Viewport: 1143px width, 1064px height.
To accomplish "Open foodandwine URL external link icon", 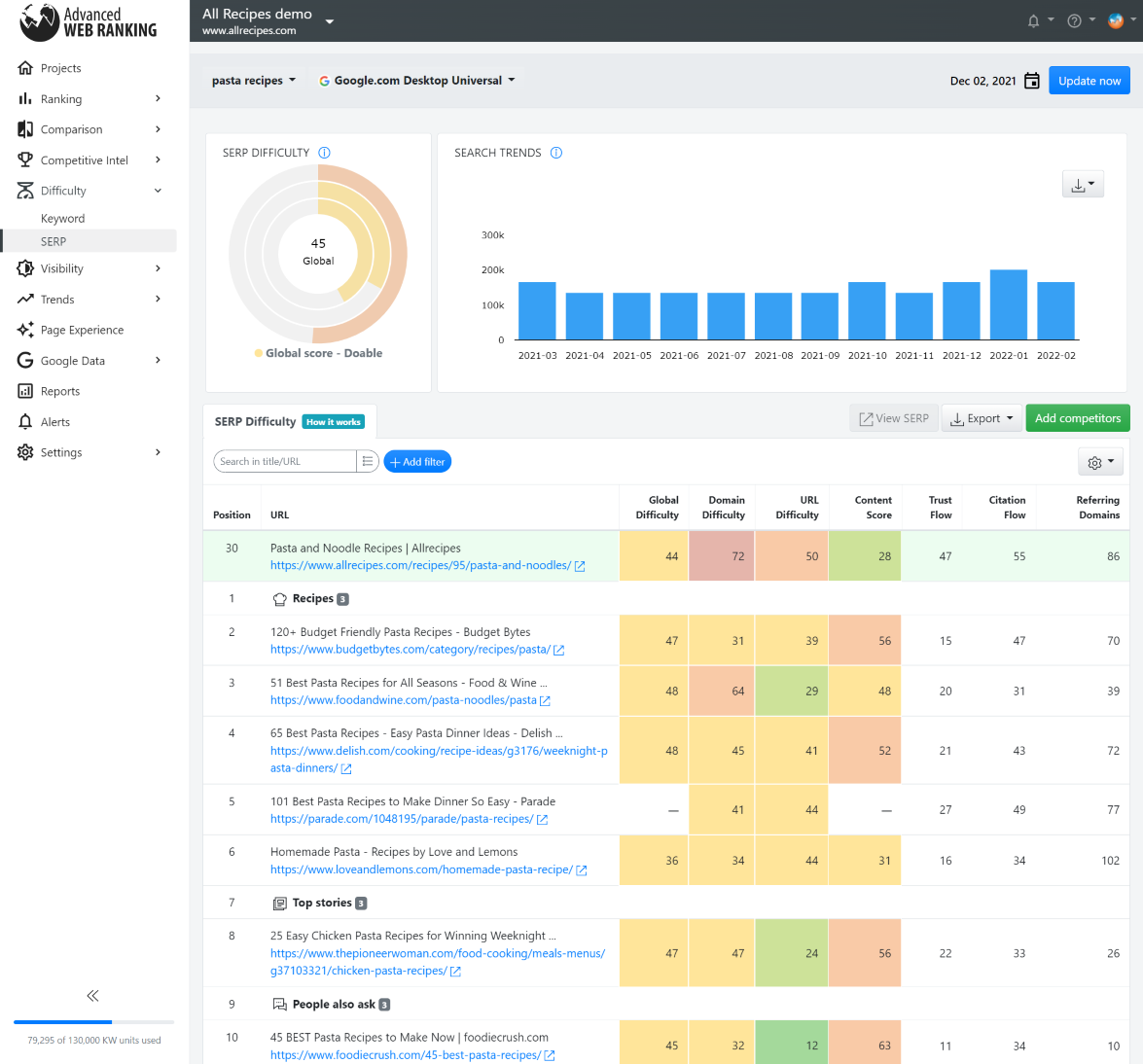I will click(x=545, y=700).
